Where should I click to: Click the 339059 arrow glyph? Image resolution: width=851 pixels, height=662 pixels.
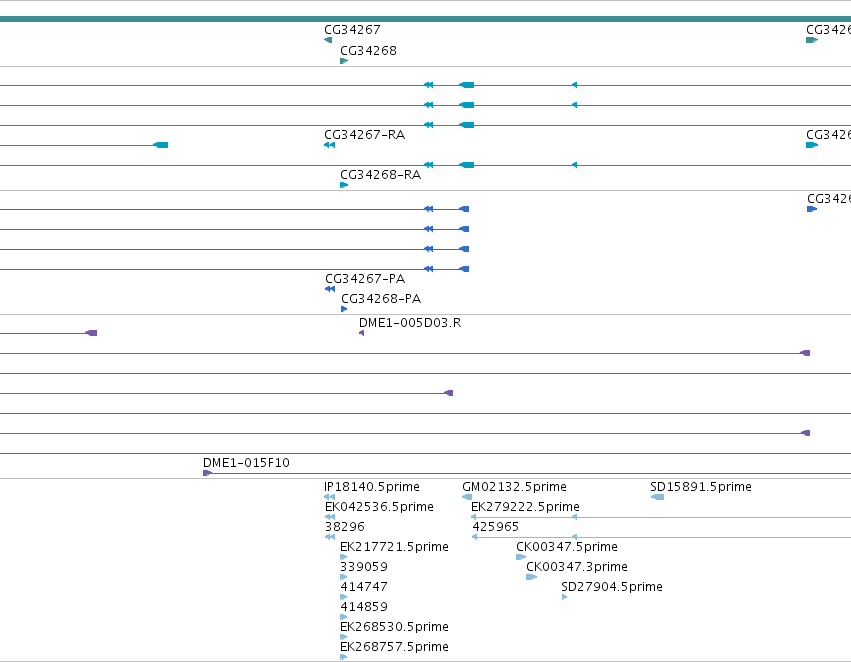click(x=344, y=577)
